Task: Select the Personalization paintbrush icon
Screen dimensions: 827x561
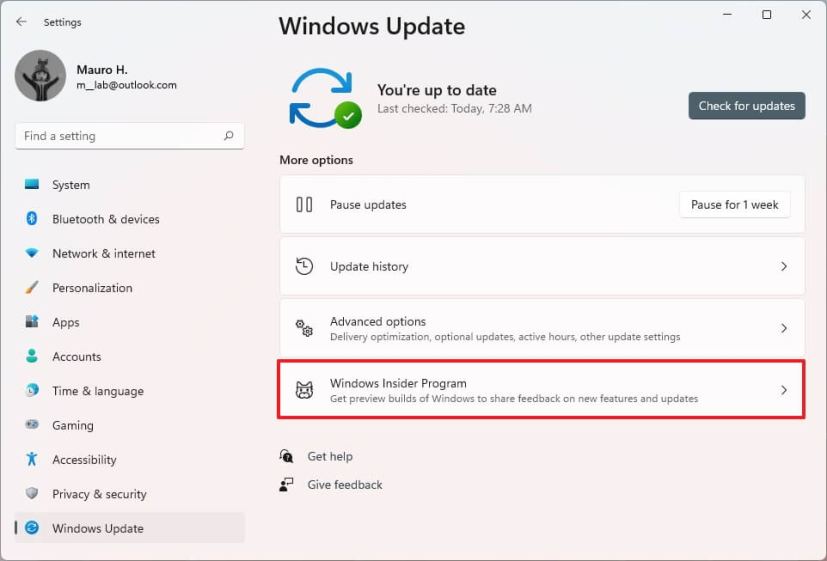Action: point(32,287)
